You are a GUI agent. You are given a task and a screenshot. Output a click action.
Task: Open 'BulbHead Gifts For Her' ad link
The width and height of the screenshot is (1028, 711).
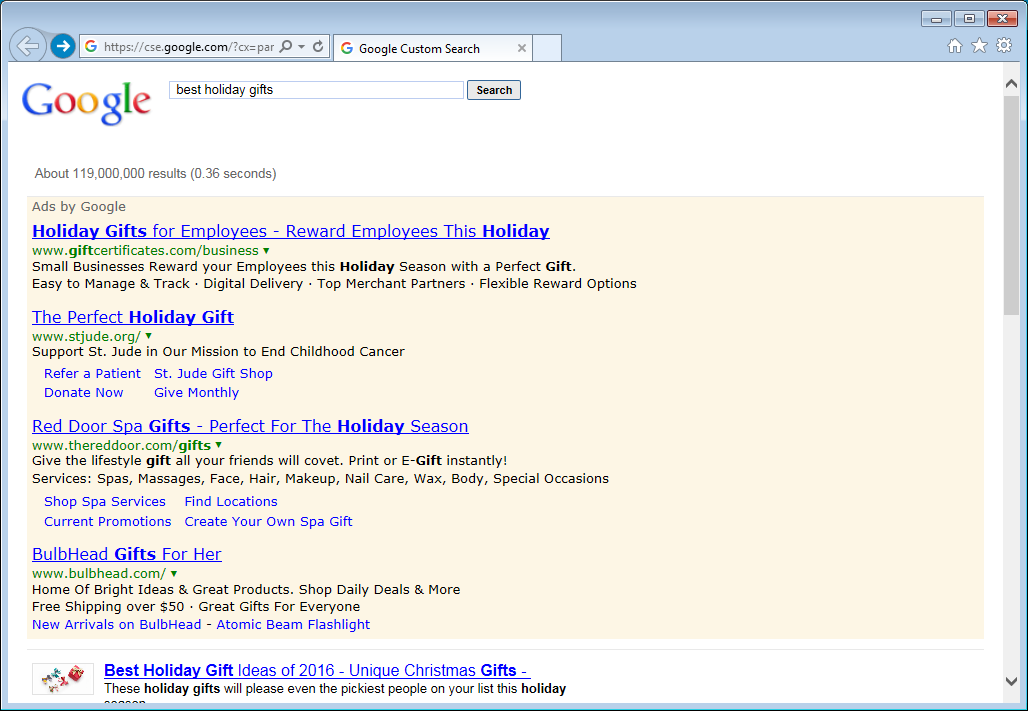pyautogui.click(x=127, y=554)
